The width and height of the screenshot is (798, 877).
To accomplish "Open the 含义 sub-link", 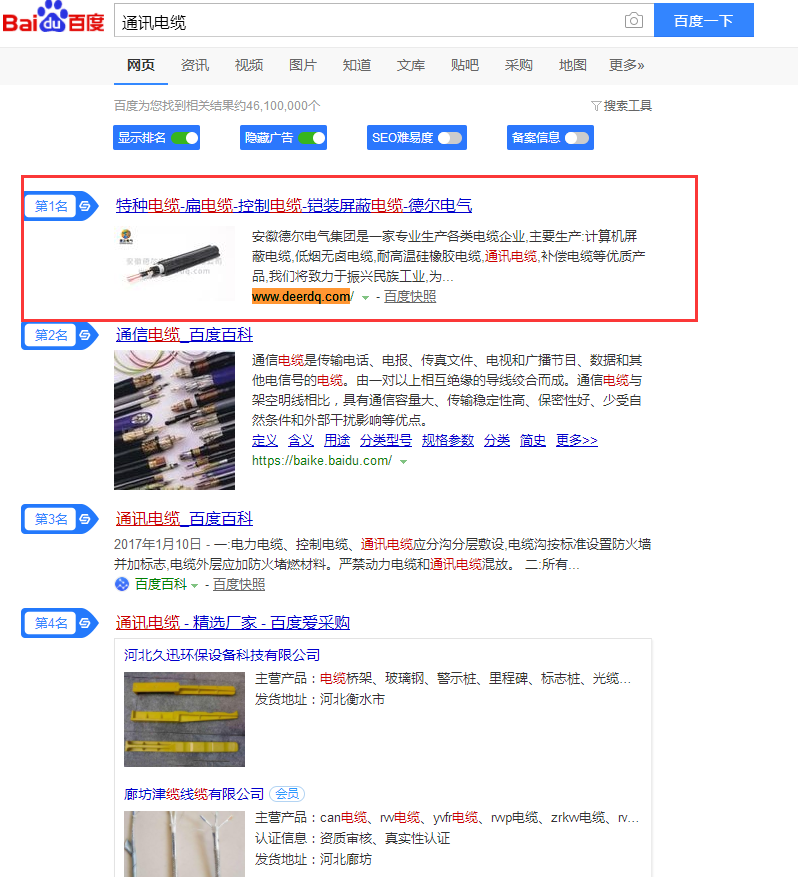I will 300,440.
